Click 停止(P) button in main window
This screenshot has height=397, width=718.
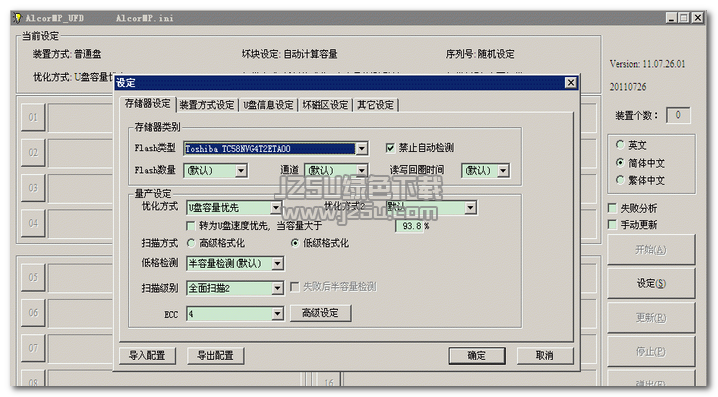[651, 351]
